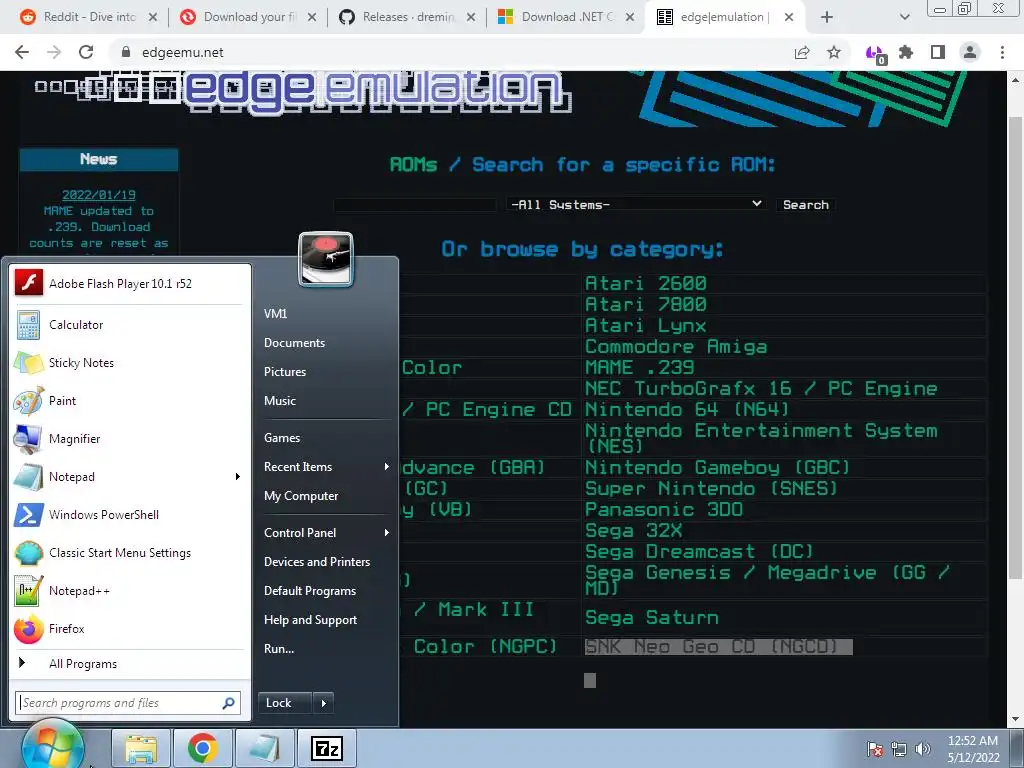The width and height of the screenshot is (1024, 768).
Task: Launch Paint from Start menu
Action: coord(130,400)
